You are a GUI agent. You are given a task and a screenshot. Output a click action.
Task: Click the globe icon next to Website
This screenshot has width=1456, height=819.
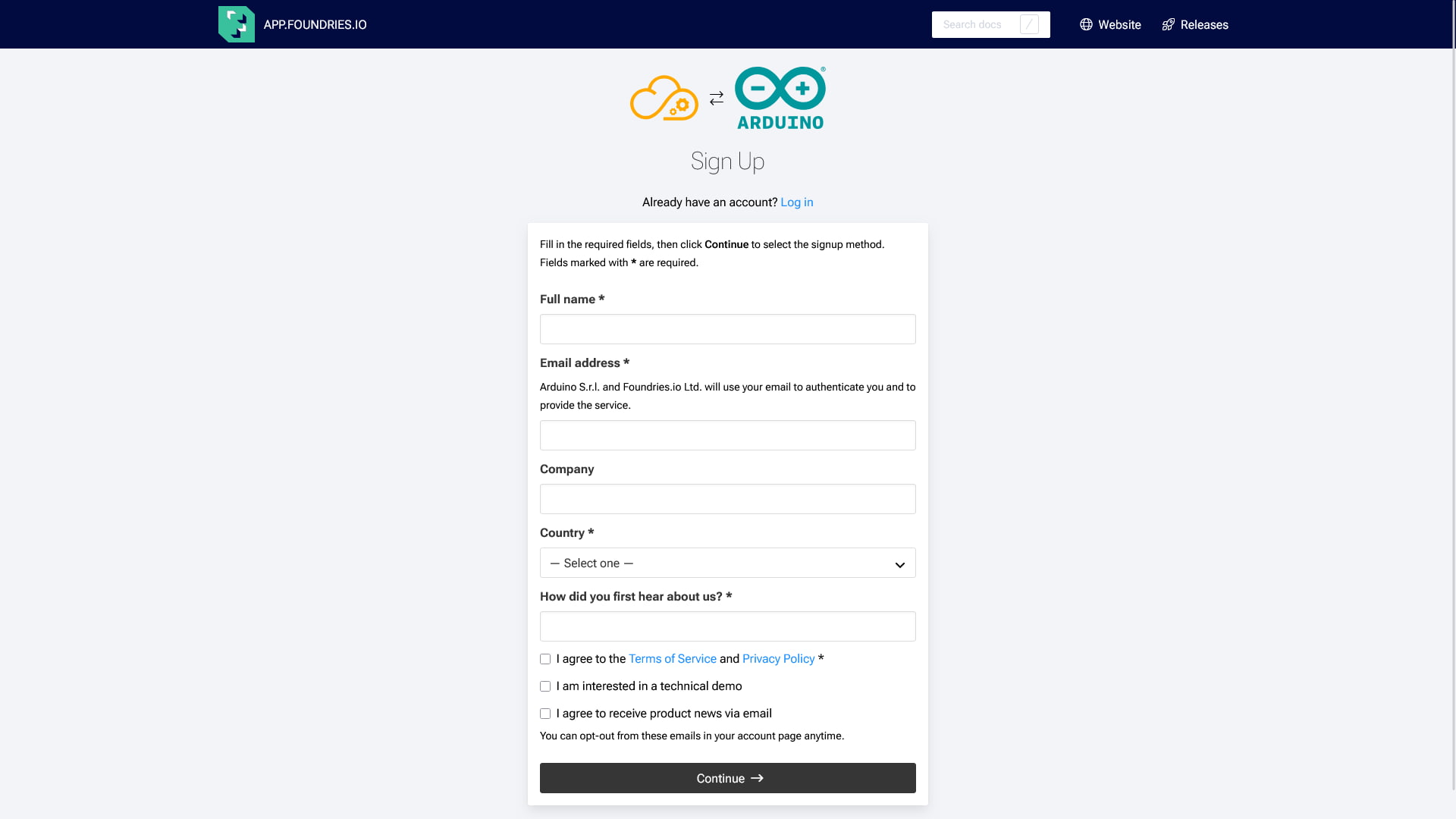click(1086, 24)
